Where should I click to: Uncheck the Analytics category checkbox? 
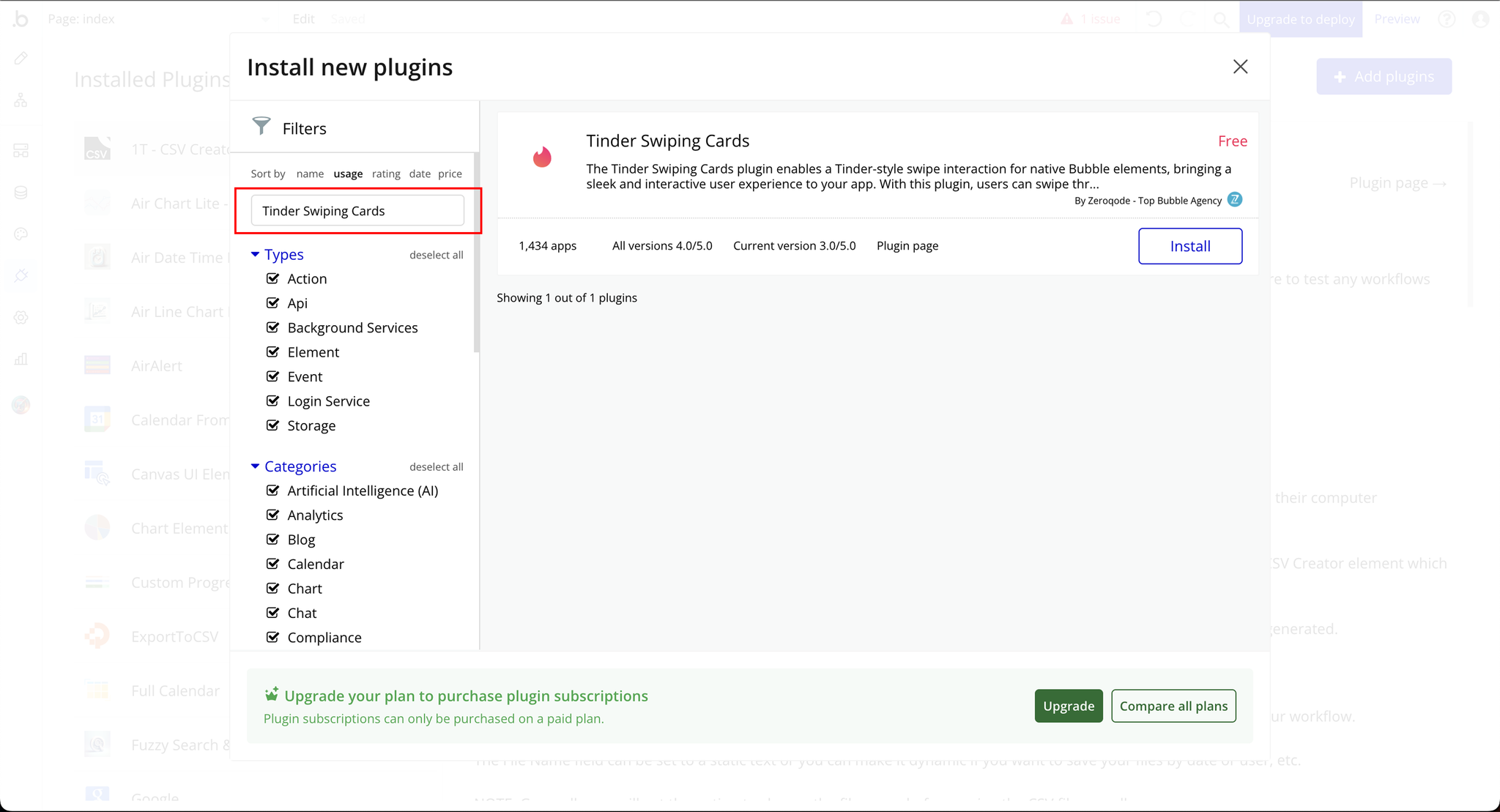coord(272,515)
